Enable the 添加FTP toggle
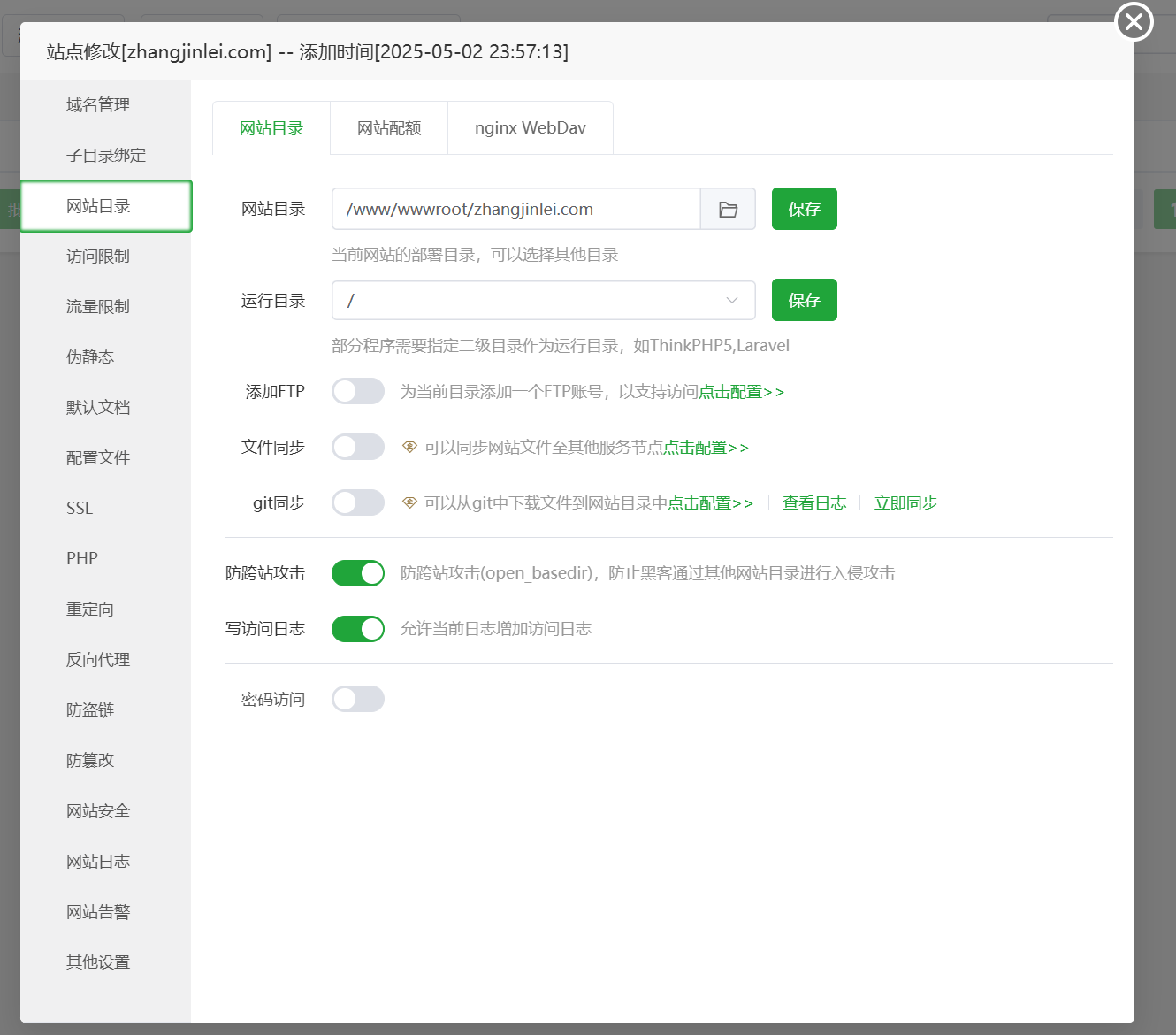1176x1035 pixels. coord(357,391)
